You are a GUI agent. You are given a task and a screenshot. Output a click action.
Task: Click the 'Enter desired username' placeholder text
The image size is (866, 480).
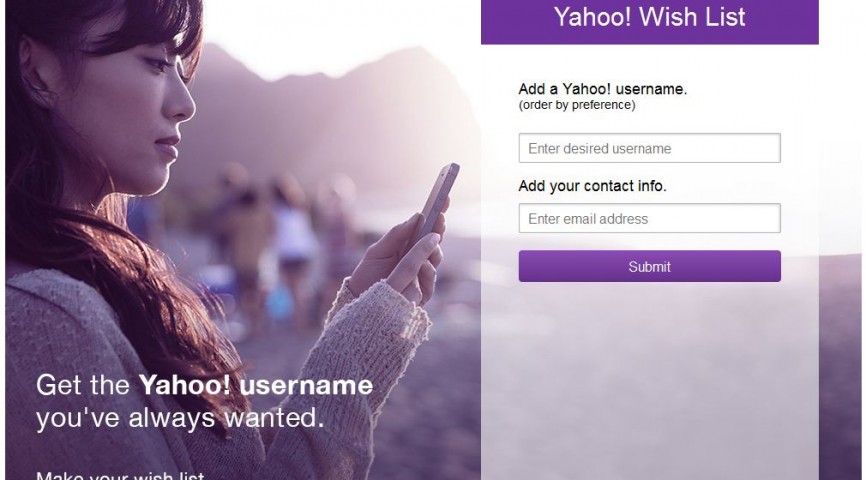599,149
